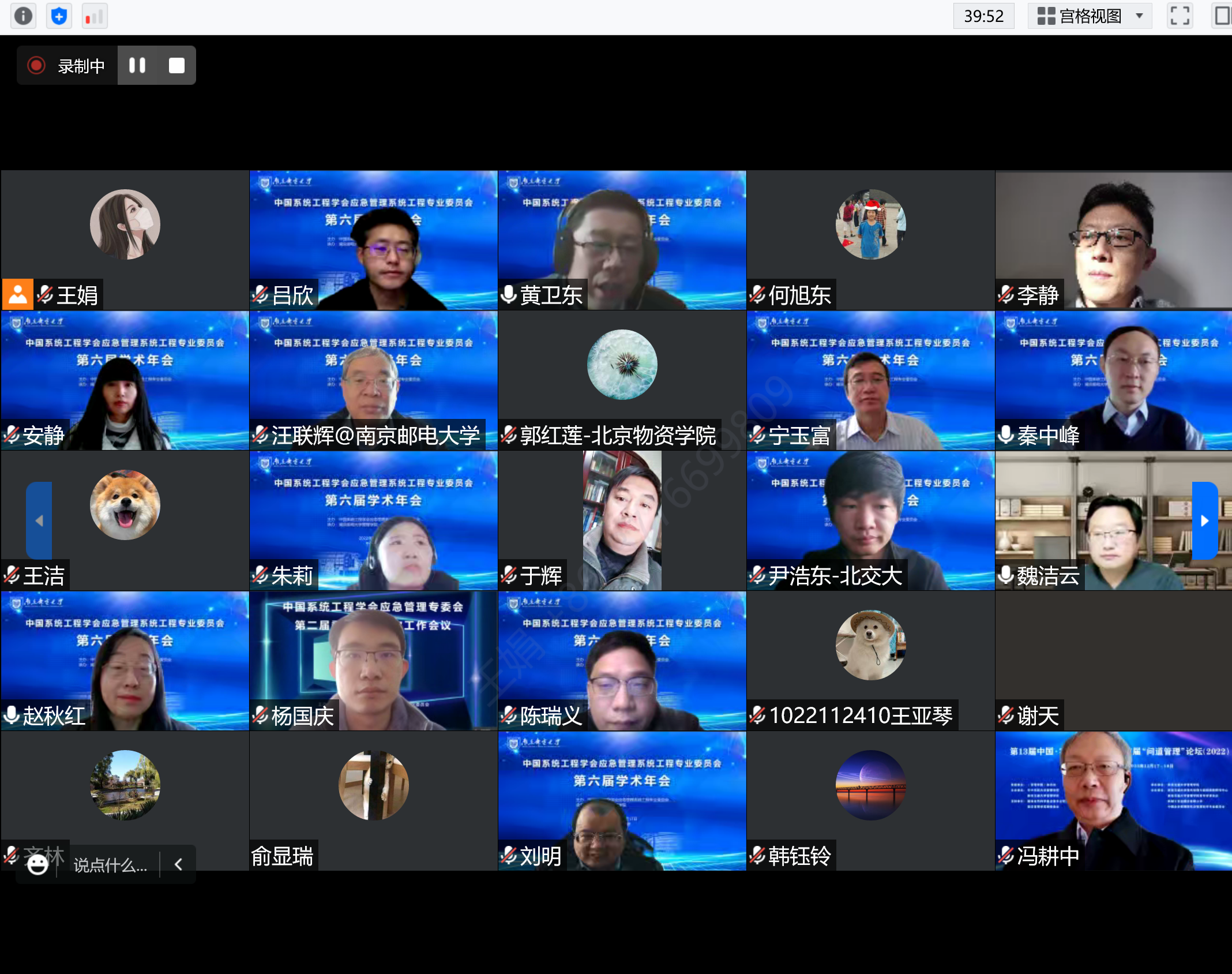Check the network signal status icon
Image resolution: width=1232 pixels, height=974 pixels.
pos(95,16)
